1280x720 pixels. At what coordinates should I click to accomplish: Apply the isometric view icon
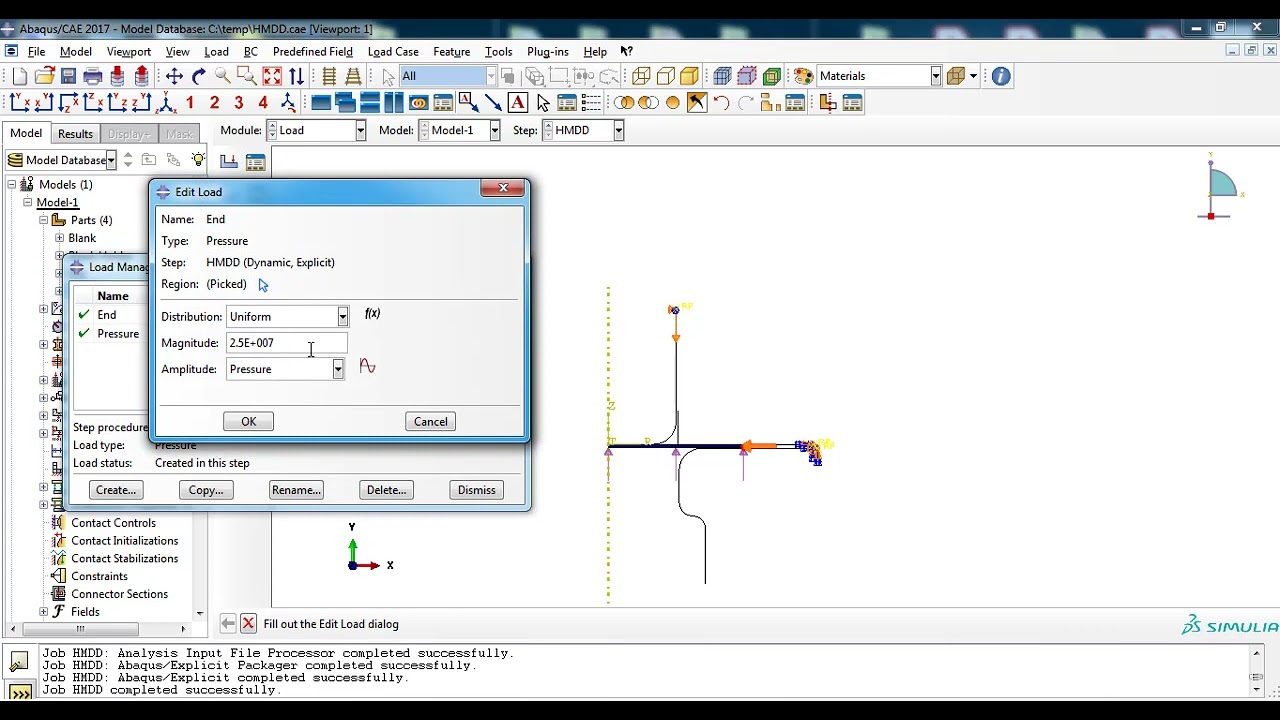(288, 103)
